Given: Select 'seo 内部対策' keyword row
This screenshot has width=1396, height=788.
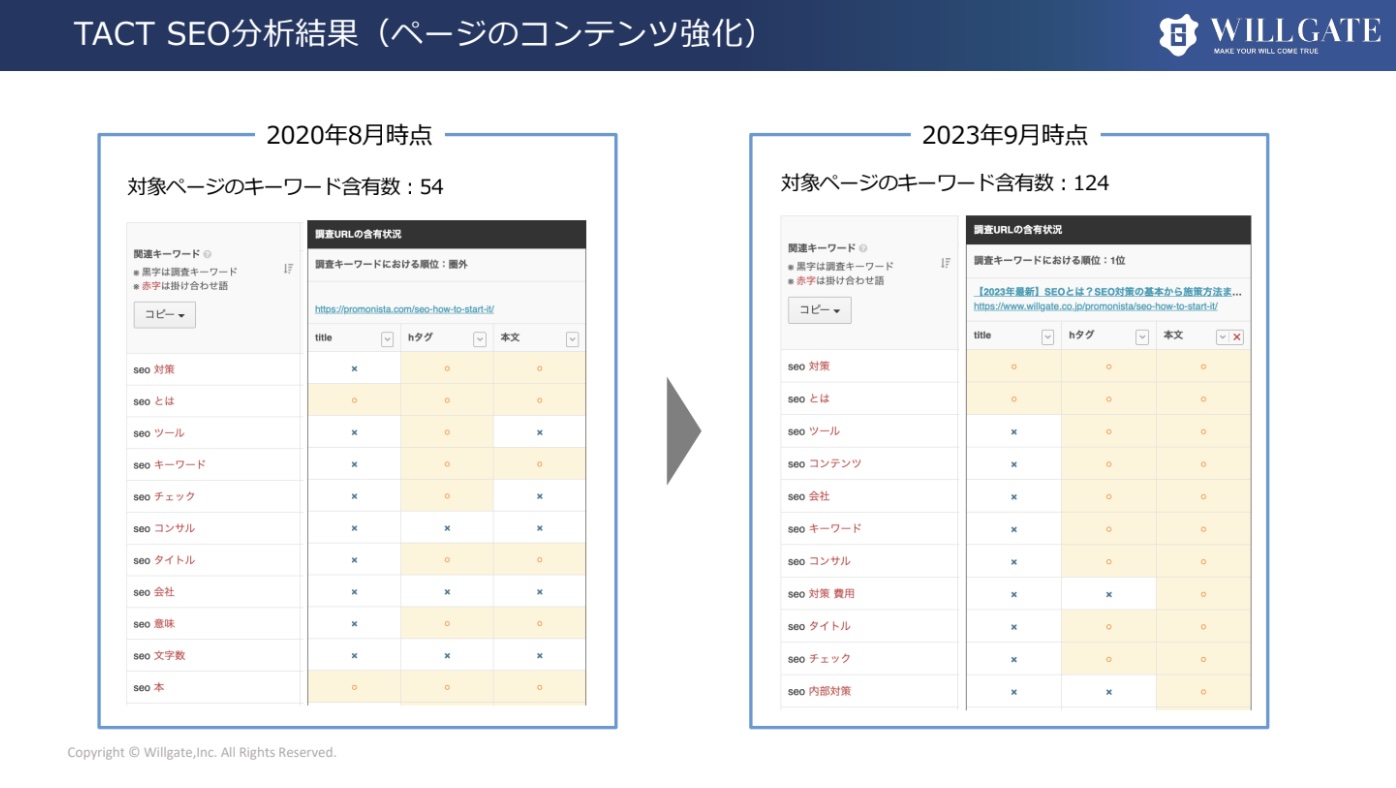Looking at the screenshot, I should (869, 691).
